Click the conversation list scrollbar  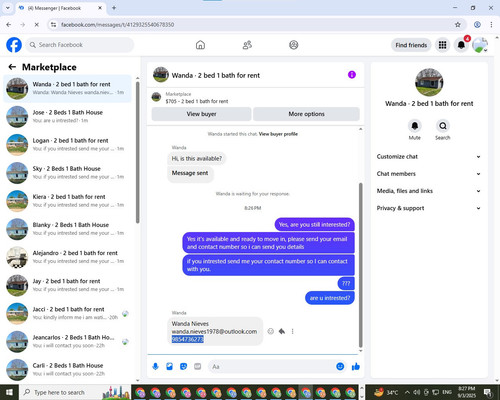137,152
